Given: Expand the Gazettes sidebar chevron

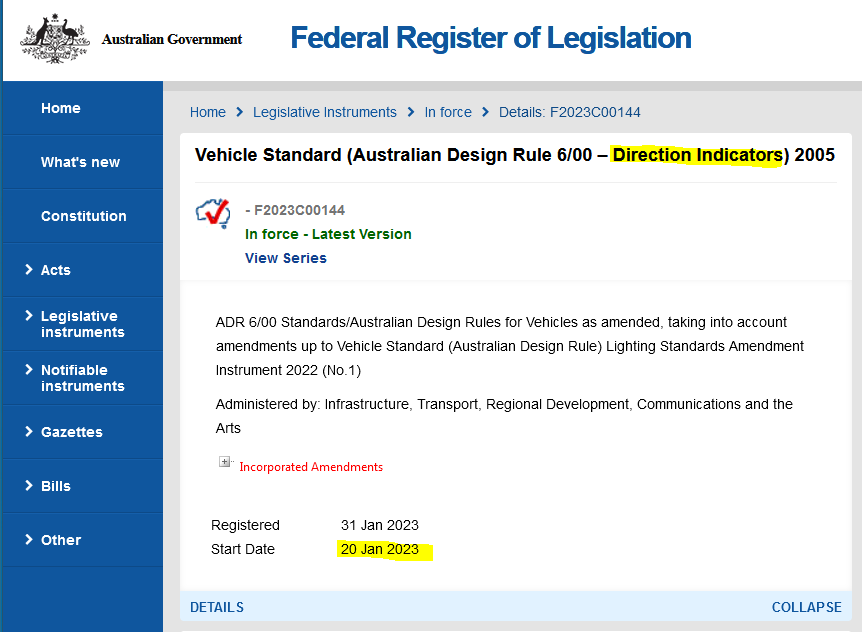Looking at the screenshot, I should [x=29, y=431].
